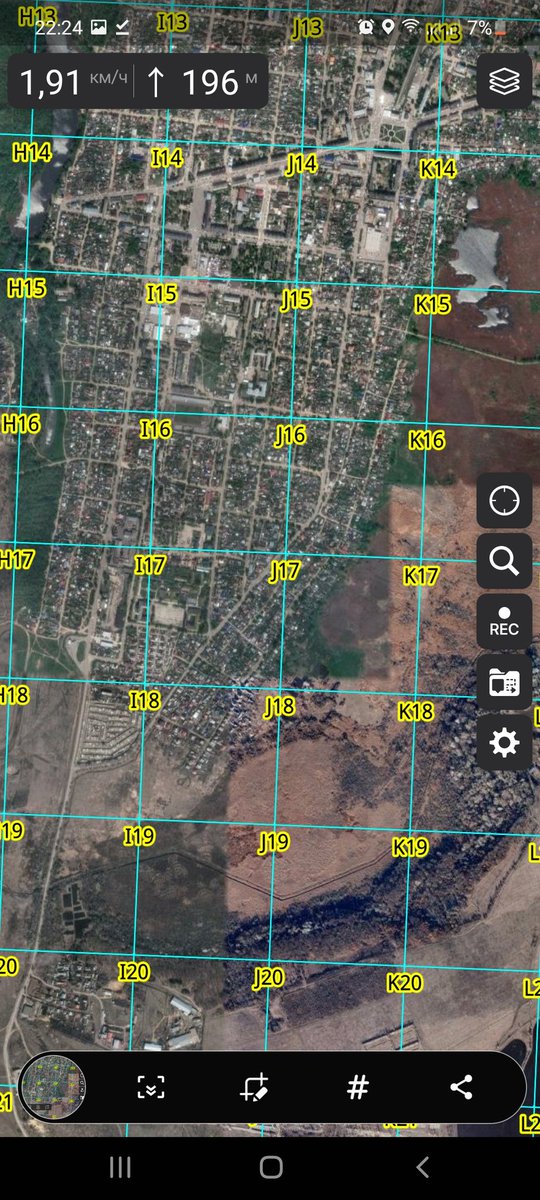540x1200 pixels.
Task: Tap the Android recent apps button
Action: coord(120,1167)
